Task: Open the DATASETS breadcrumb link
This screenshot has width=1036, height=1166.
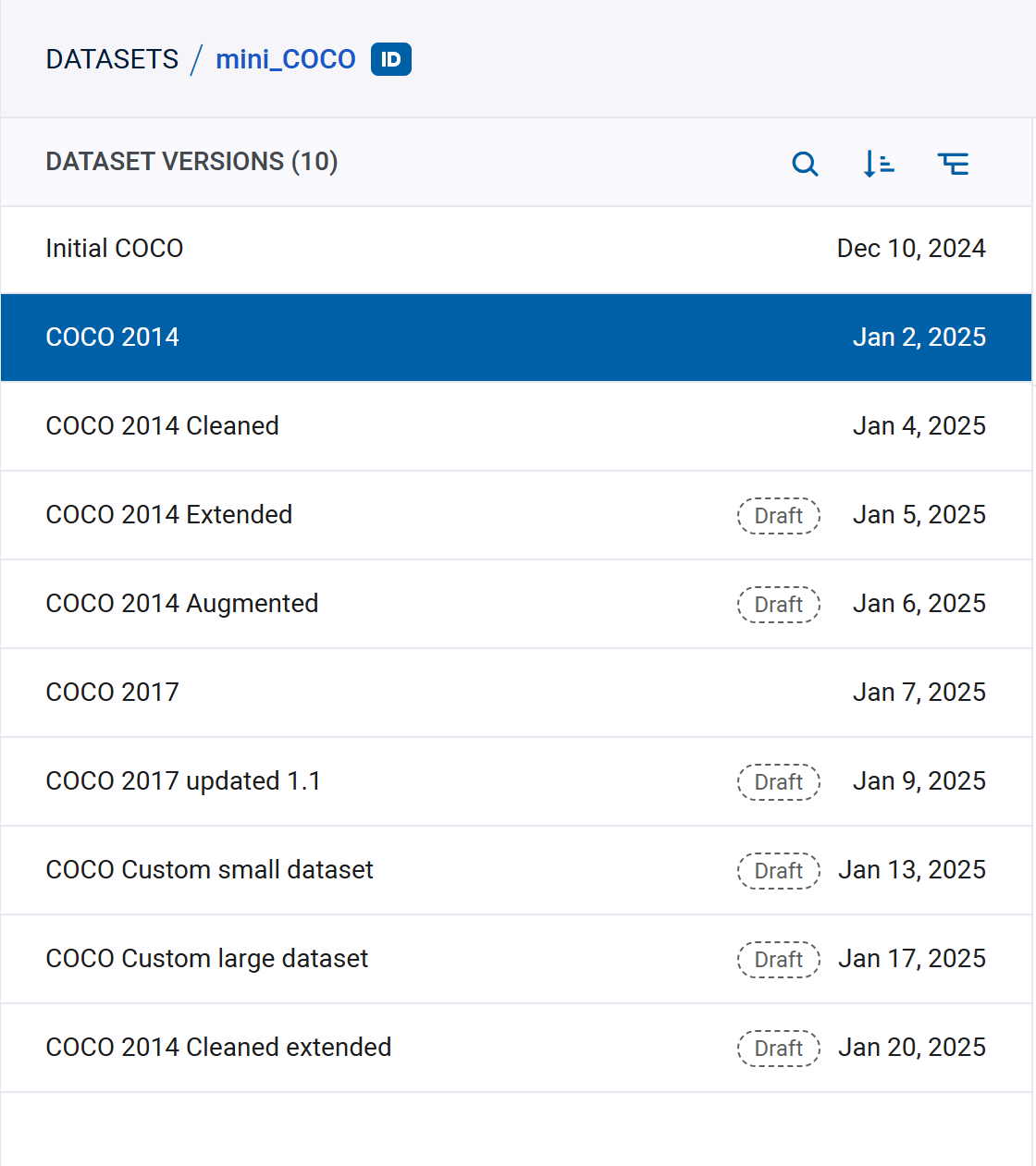Action: [111, 58]
